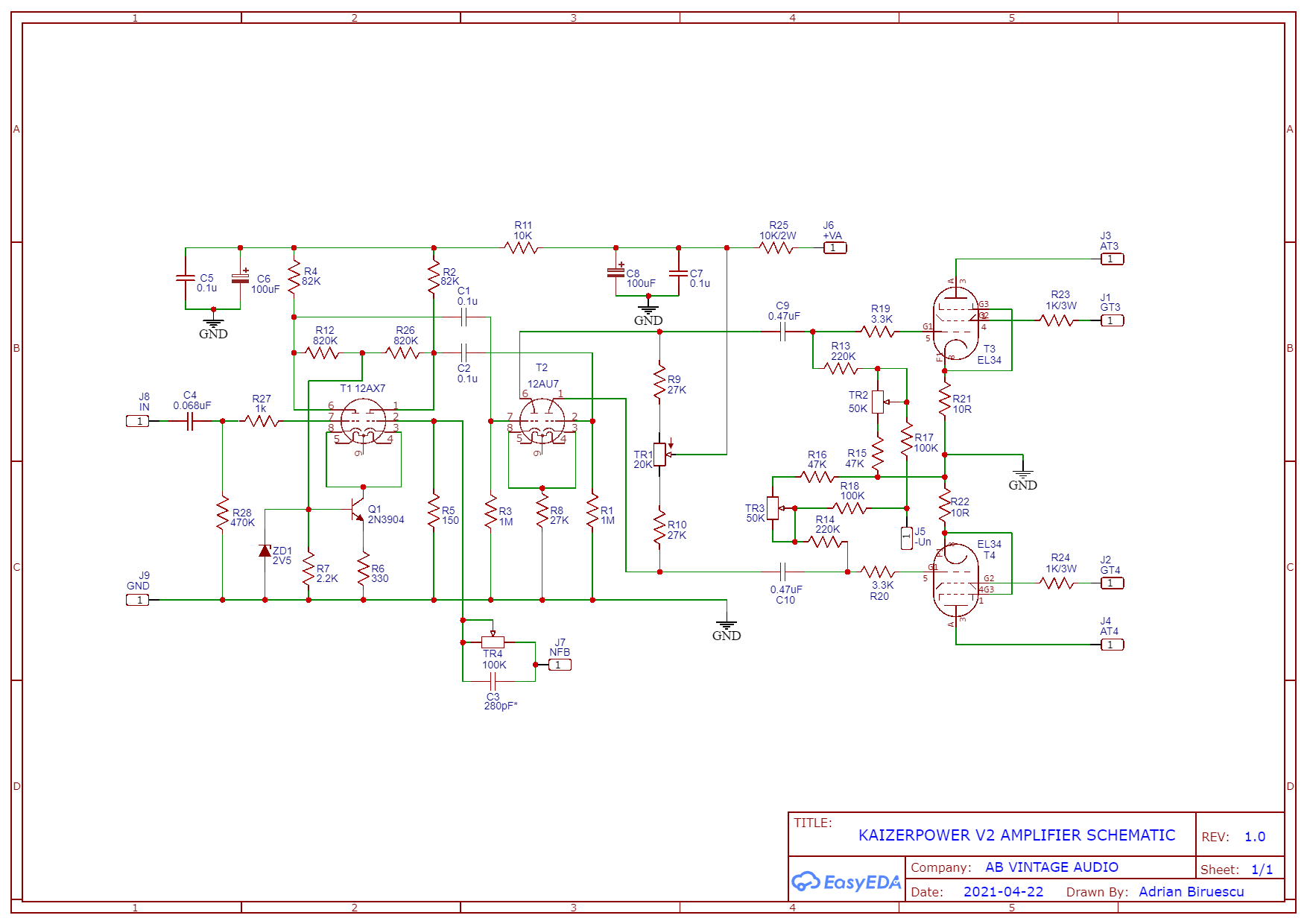
Task: Select the C9 0.47uF coupling capacitor
Action: pyautogui.click(x=782, y=332)
